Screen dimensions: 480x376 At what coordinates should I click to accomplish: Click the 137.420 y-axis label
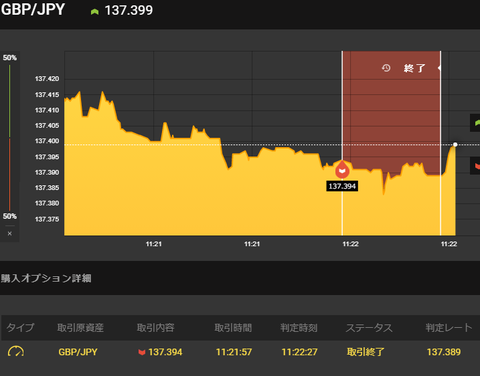[47, 79]
